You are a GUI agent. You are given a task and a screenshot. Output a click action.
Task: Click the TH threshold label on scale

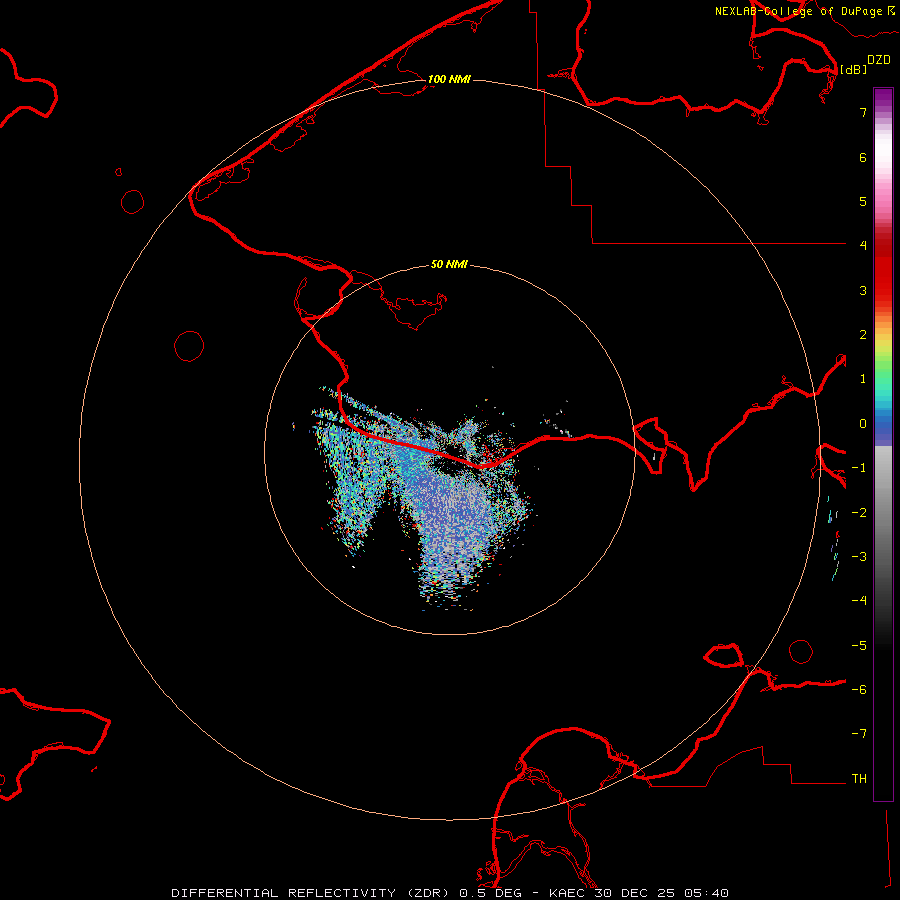coord(859,779)
